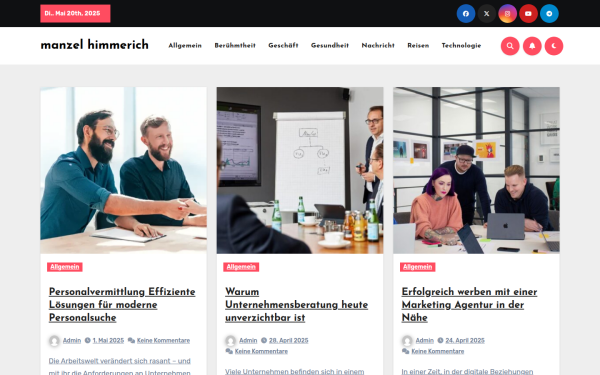Open the YouTube social icon

528,14
